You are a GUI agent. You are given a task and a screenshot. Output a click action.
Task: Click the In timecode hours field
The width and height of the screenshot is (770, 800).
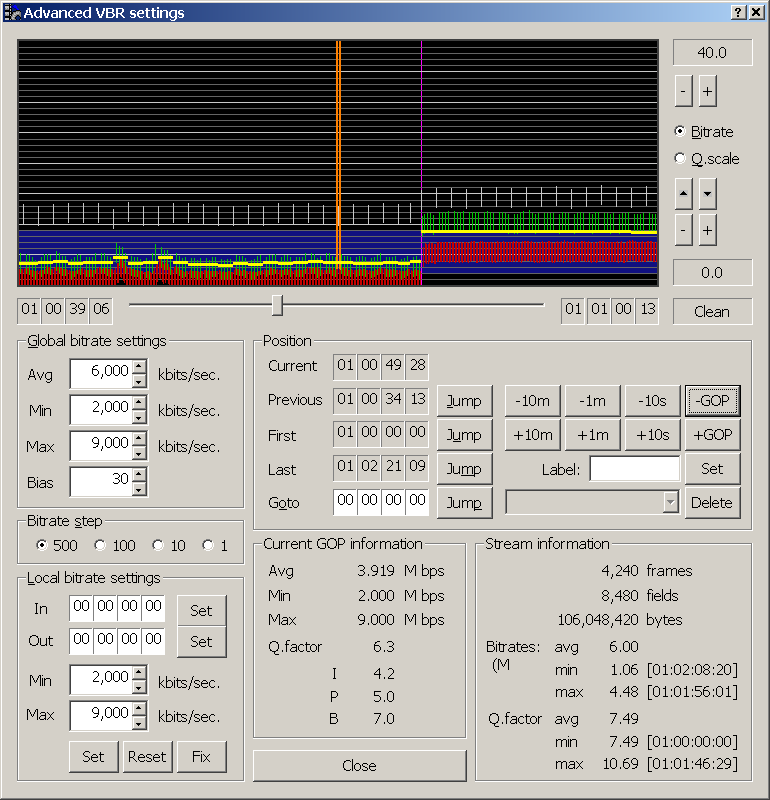point(82,608)
